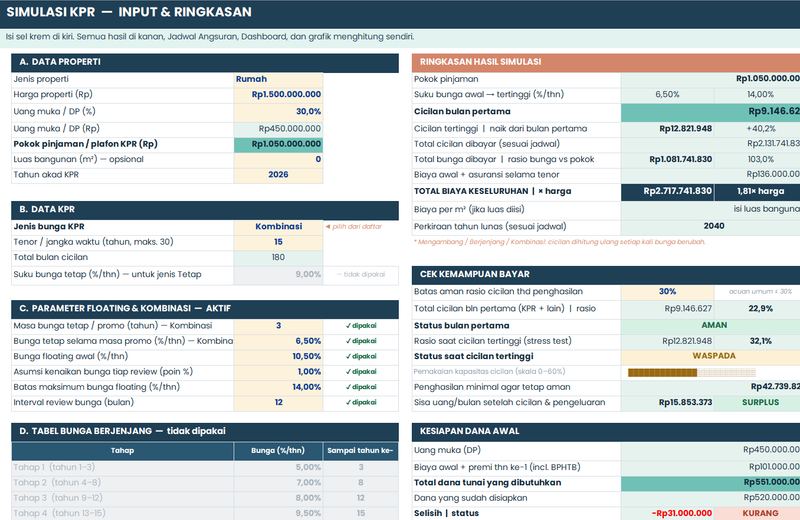The image size is (800, 520).
Task: Select the 'A. DATA PROPERTI' section header
Action: click(x=205, y=62)
